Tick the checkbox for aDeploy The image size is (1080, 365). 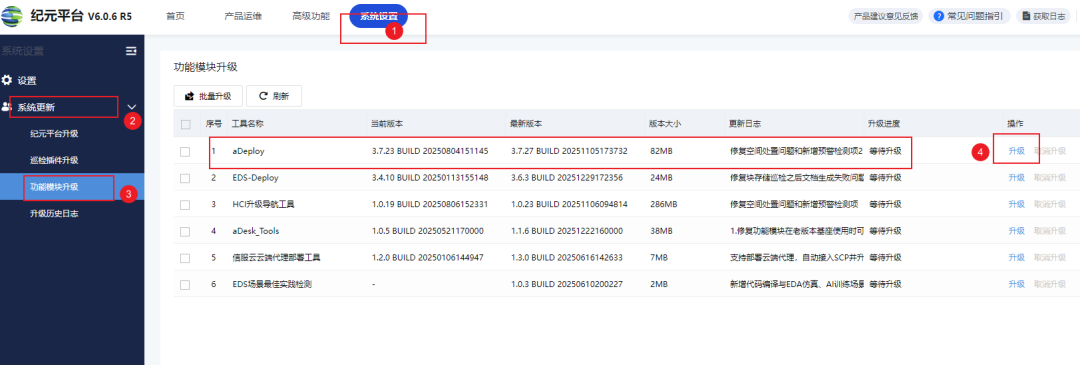tap(185, 152)
